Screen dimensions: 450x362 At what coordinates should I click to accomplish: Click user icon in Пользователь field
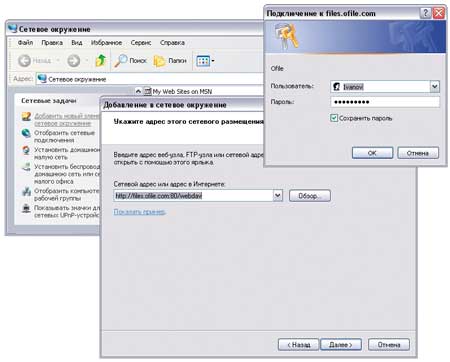337,87
